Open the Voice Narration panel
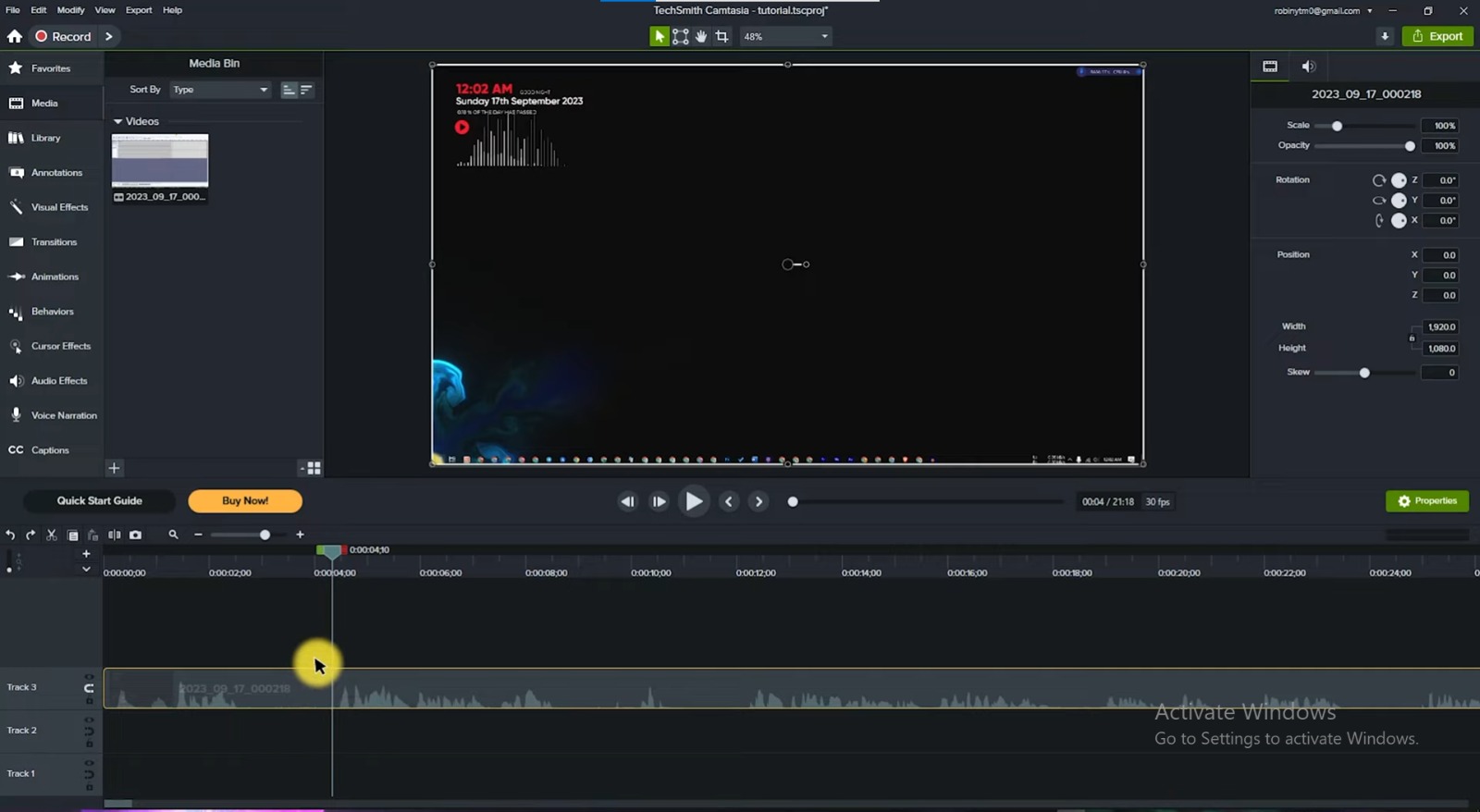The height and width of the screenshot is (812, 1480). (x=52, y=415)
